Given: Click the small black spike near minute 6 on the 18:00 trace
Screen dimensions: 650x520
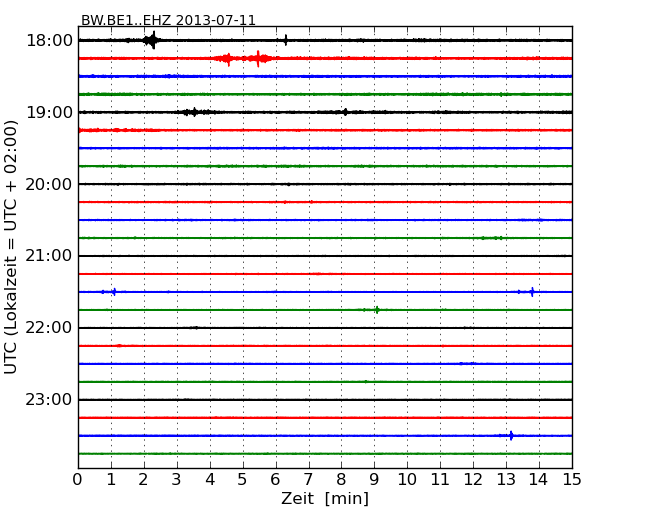Looking at the screenshot, I should 286,40.
